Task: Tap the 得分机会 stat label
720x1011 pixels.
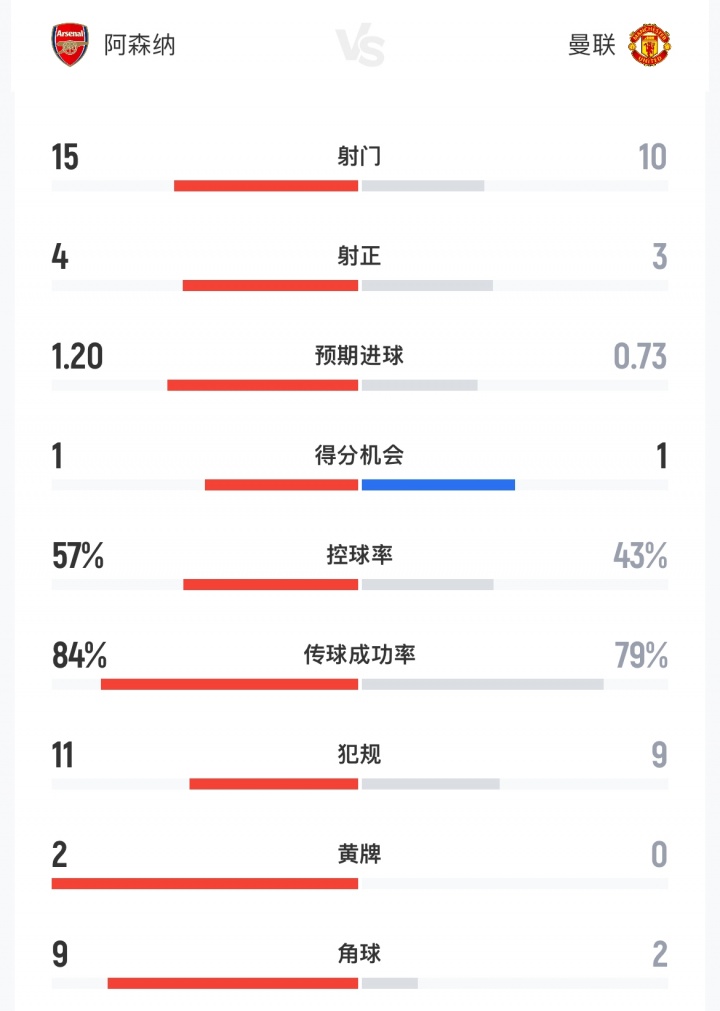Action: (x=359, y=456)
